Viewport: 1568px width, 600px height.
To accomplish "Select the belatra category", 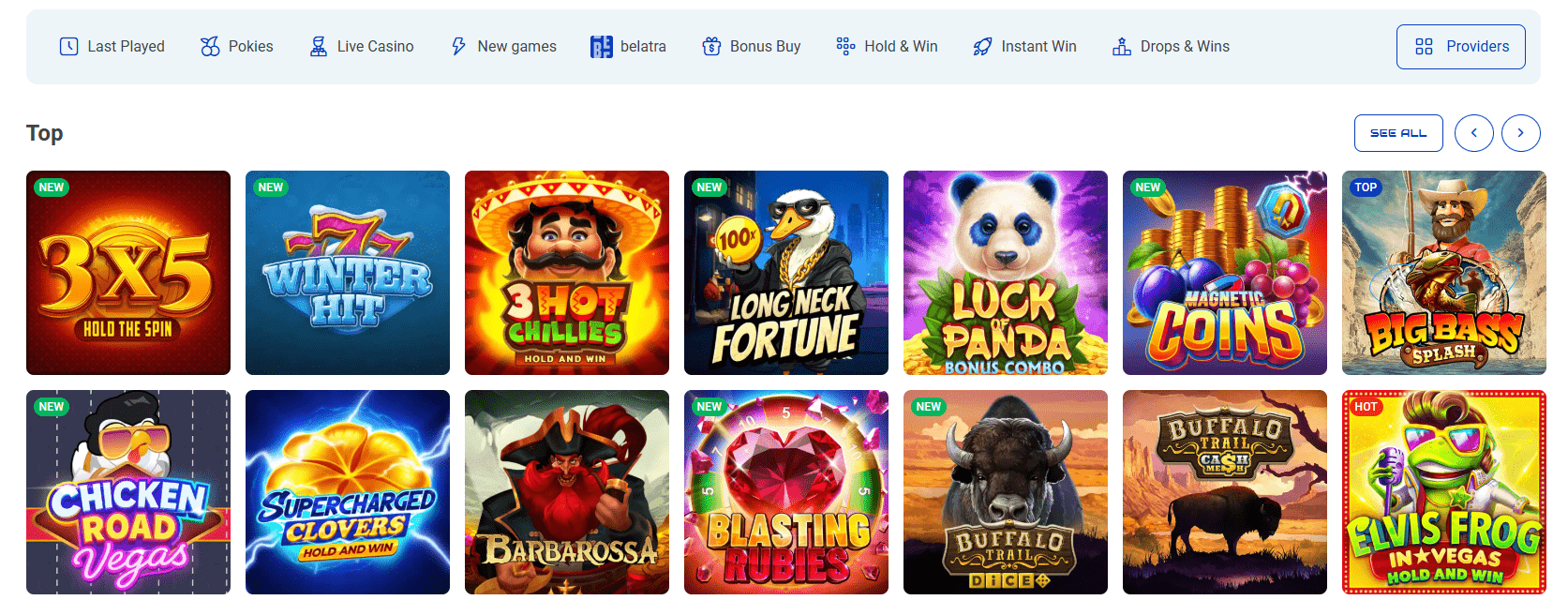I will point(628,47).
